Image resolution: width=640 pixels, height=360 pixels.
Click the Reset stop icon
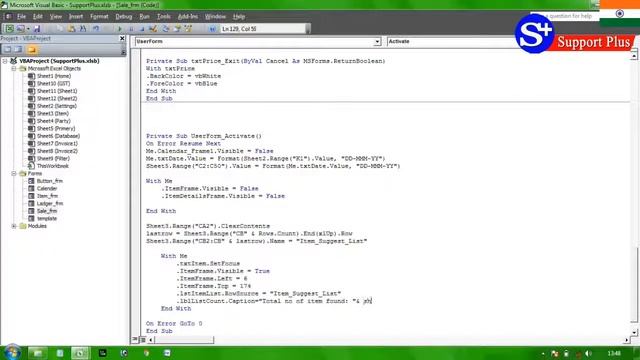point(142,29)
